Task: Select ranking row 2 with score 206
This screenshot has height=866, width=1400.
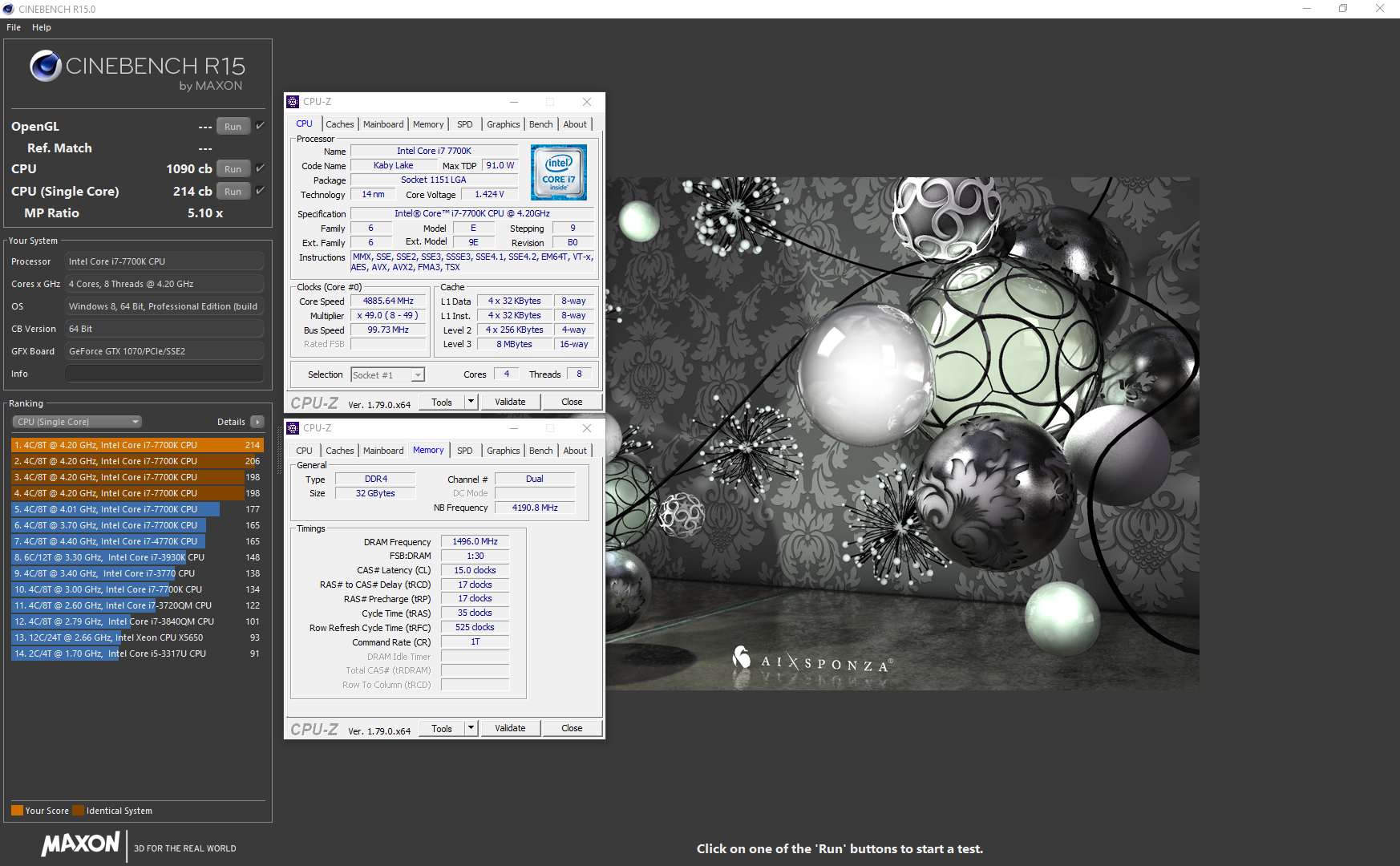Action: tap(137, 461)
